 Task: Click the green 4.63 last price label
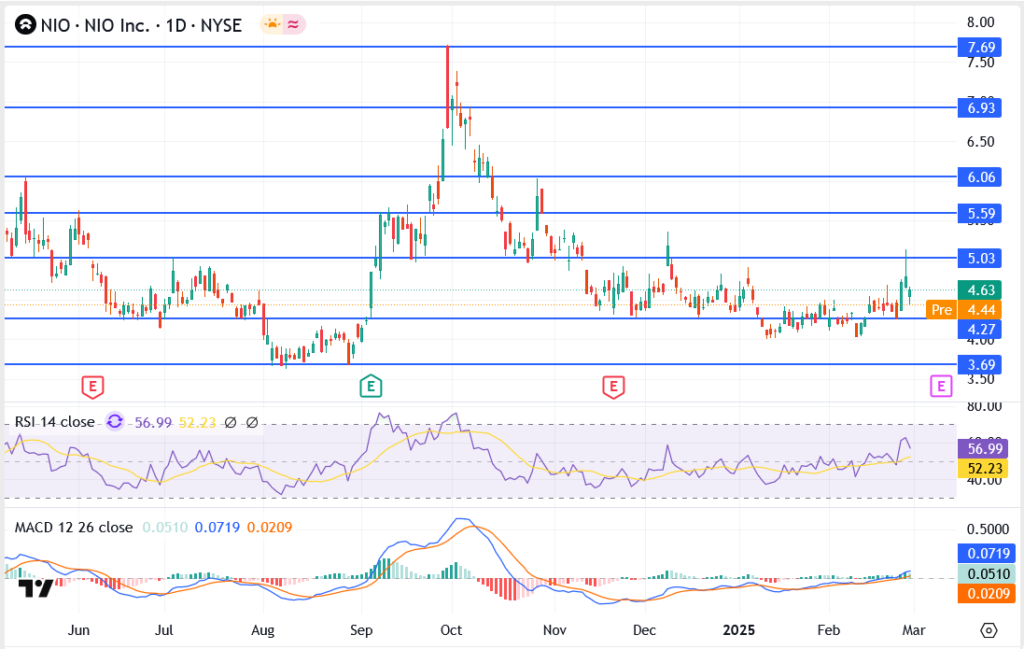(x=975, y=290)
